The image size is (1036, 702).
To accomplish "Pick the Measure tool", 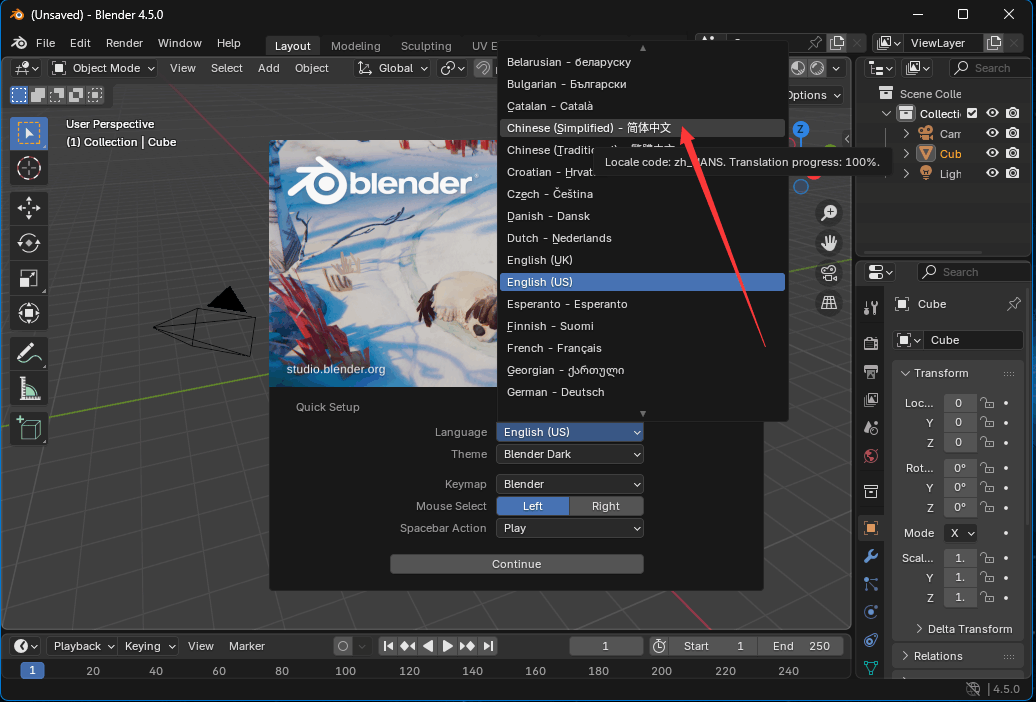I will point(28,388).
